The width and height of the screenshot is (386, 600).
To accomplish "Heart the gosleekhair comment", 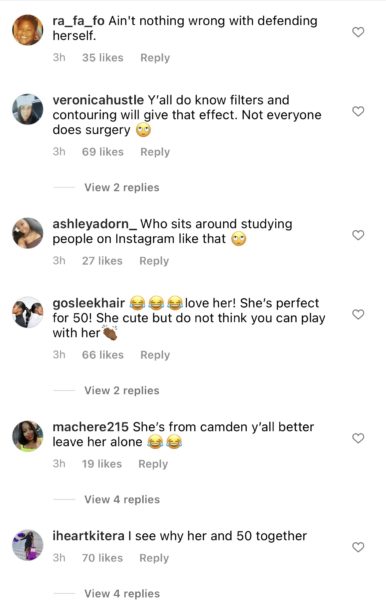I will 358,314.
